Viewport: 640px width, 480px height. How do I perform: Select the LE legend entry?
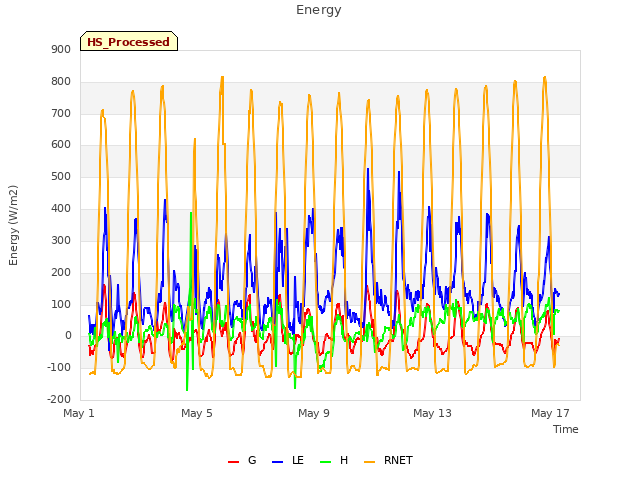pos(288,460)
